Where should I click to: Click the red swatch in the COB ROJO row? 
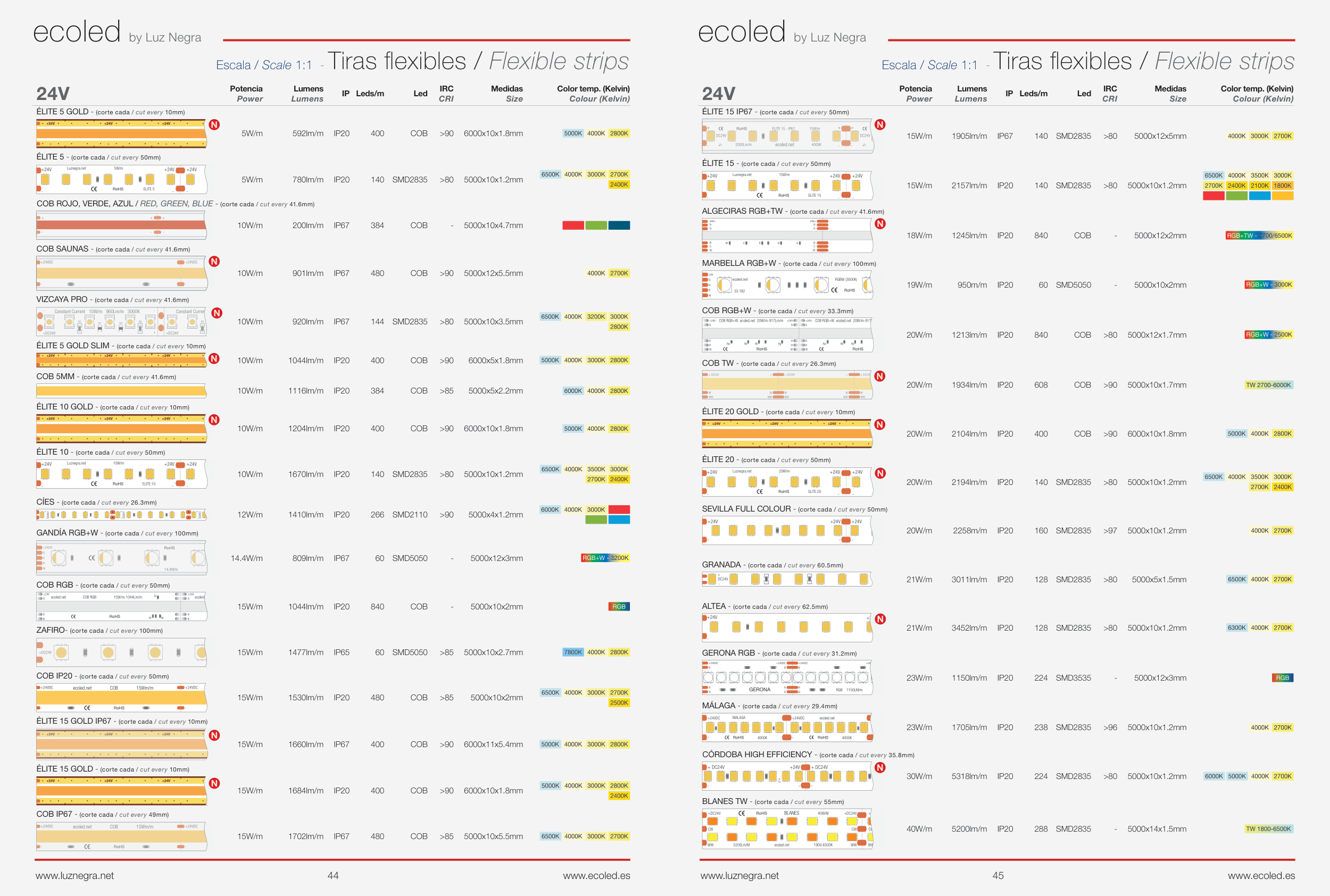pos(572,225)
